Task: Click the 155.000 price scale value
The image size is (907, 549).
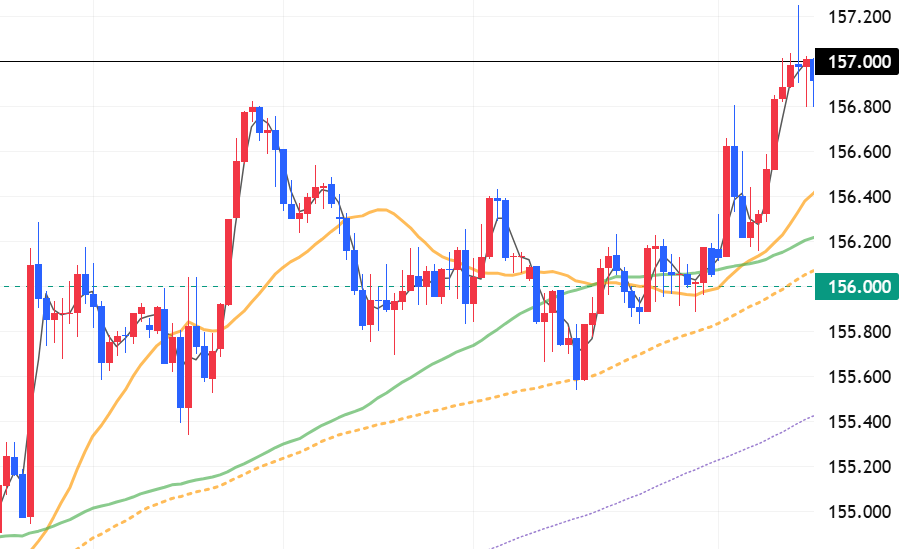Action: tap(859, 512)
